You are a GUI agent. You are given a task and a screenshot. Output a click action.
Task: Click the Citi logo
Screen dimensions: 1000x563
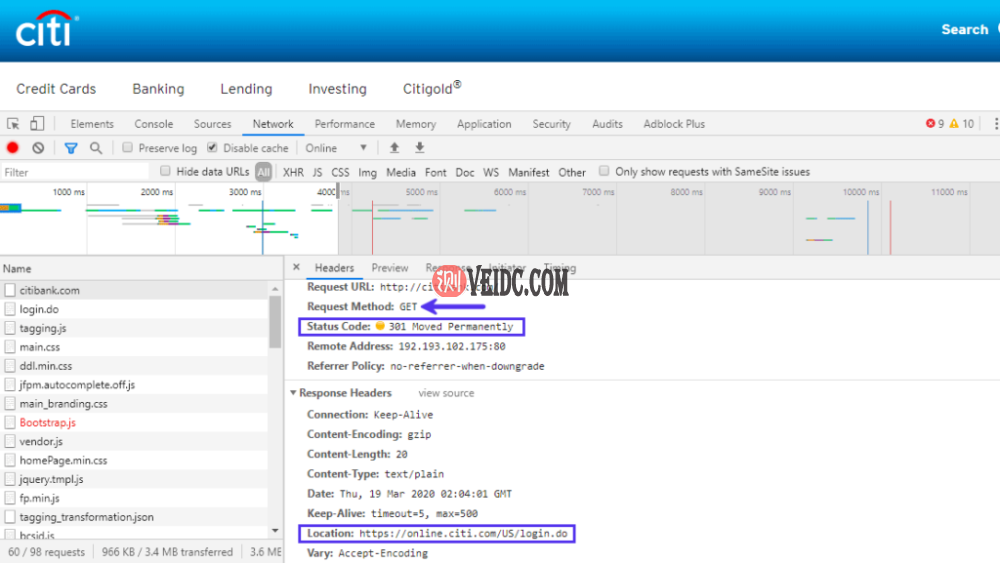(x=47, y=29)
